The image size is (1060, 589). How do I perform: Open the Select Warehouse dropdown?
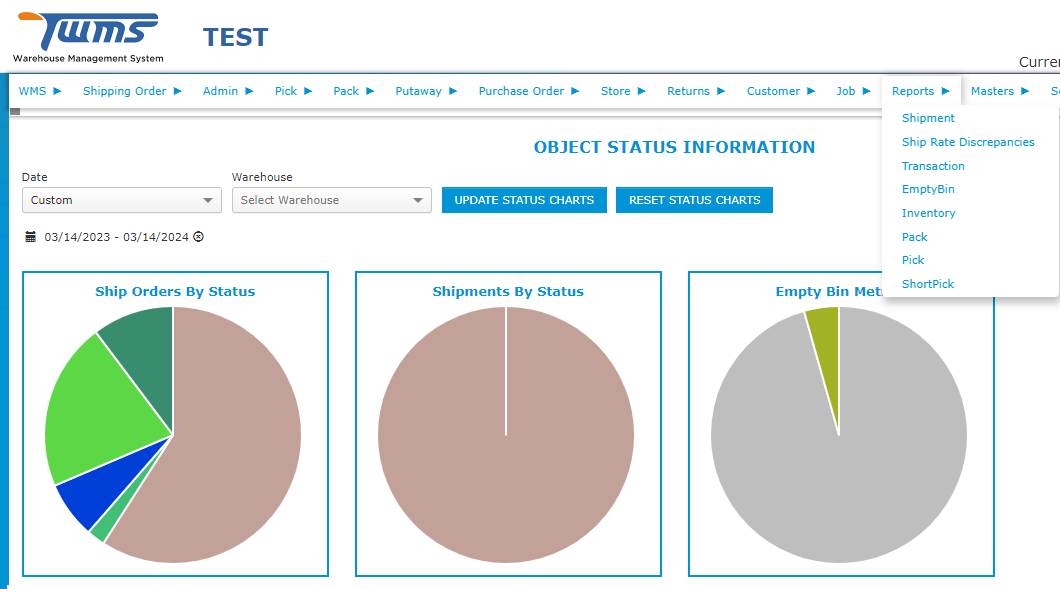coord(331,200)
